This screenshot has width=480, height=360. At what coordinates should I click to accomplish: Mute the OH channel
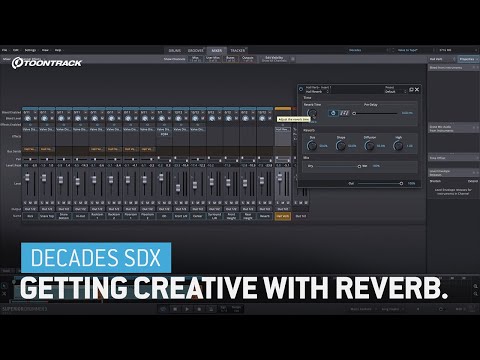click(x=164, y=203)
